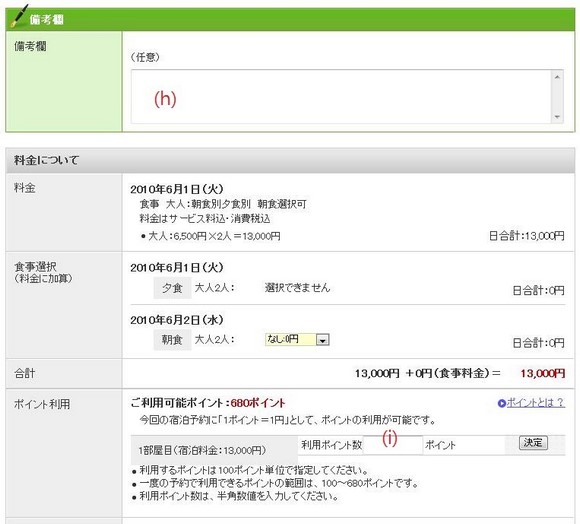Click the remarks textarea scrollbar track
The image size is (580, 524).
[557, 97]
